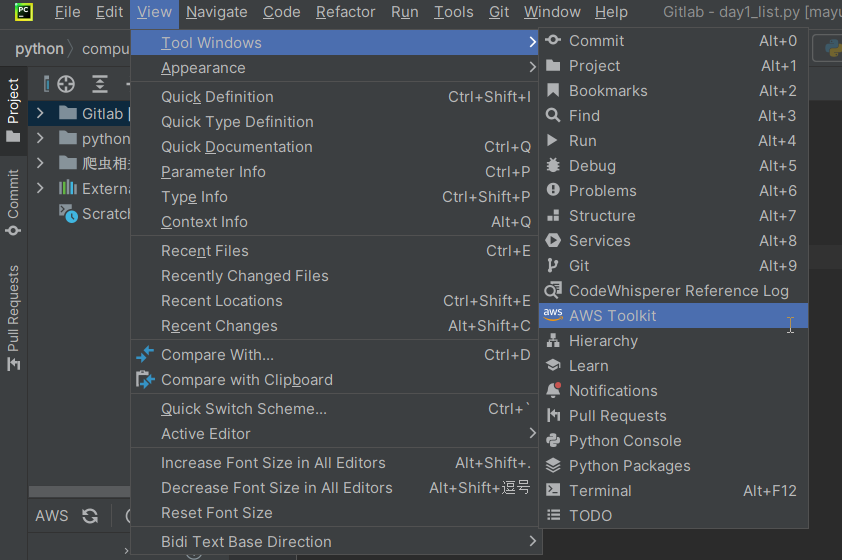Expand the External Libraries tree node
This screenshot has width=842, height=560.
pos(40,188)
